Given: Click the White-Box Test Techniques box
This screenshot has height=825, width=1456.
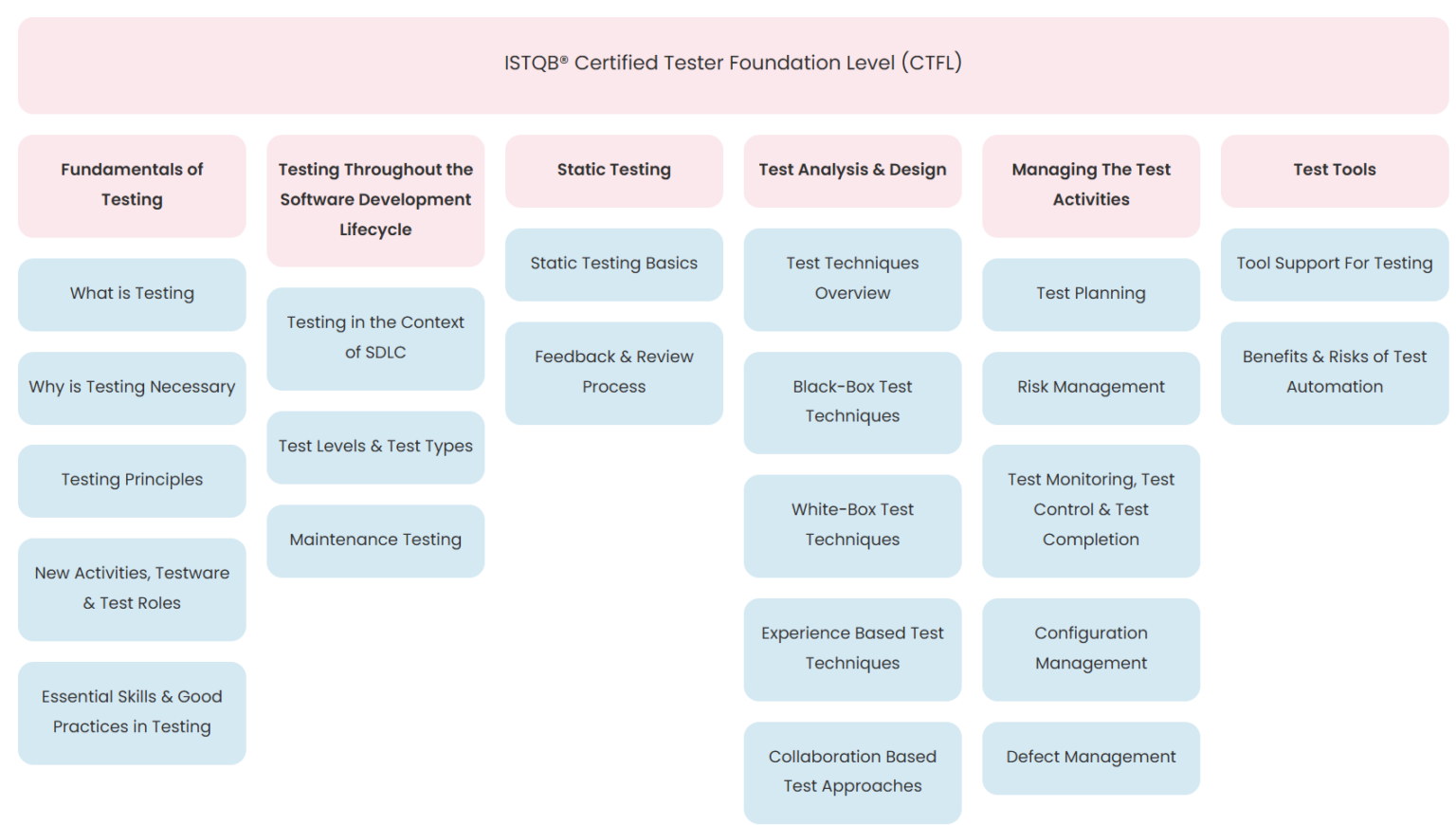Looking at the screenshot, I should tap(852, 525).
